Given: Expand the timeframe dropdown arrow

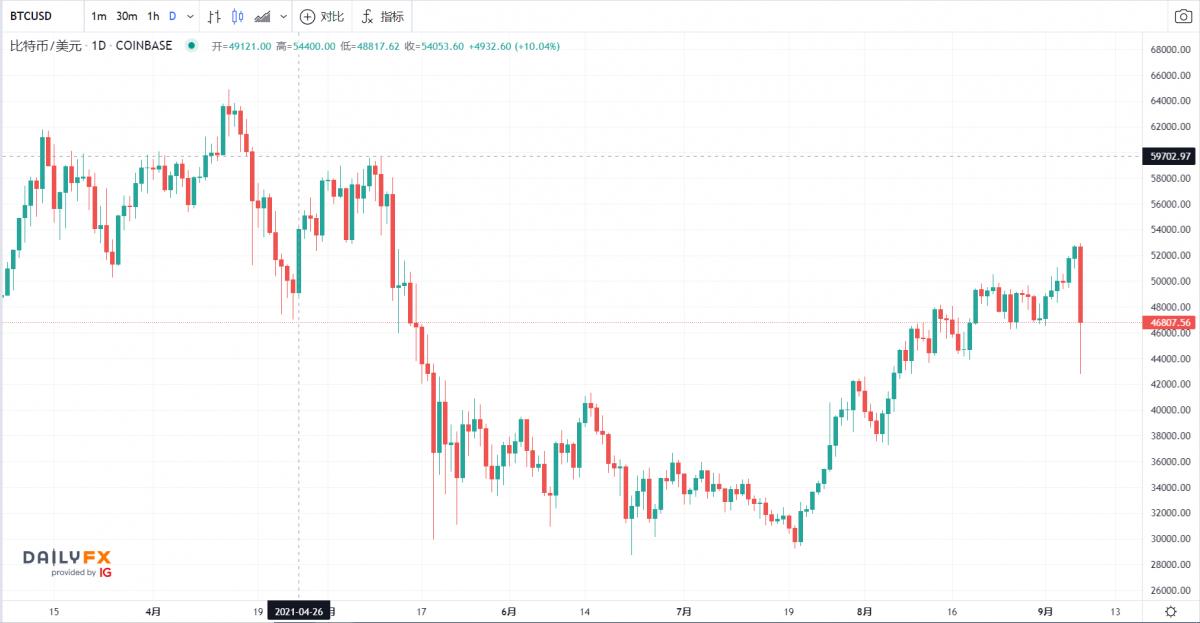Looking at the screenshot, I should click(x=190, y=16).
